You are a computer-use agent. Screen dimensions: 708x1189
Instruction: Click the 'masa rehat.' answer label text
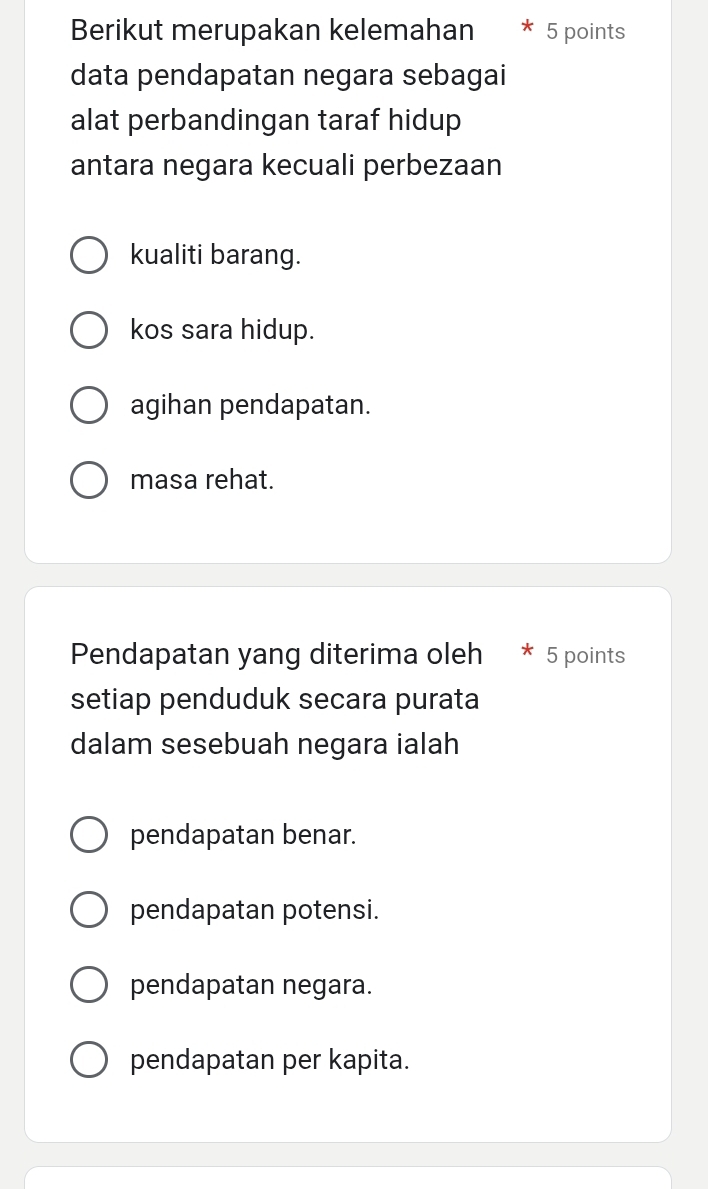tap(202, 480)
